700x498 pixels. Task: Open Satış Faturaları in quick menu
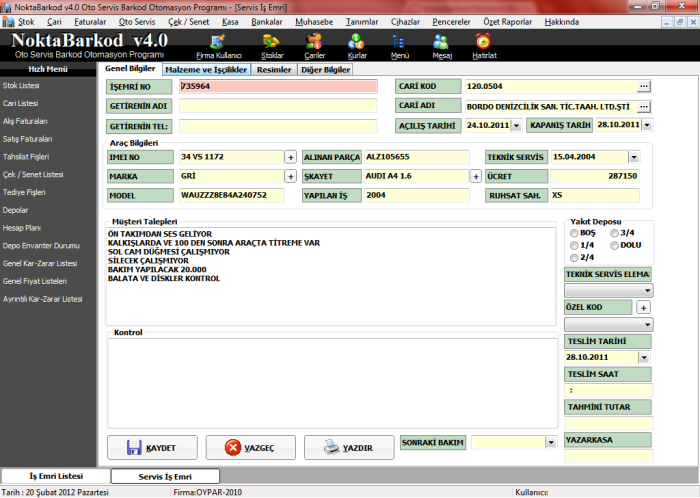tap(27, 139)
